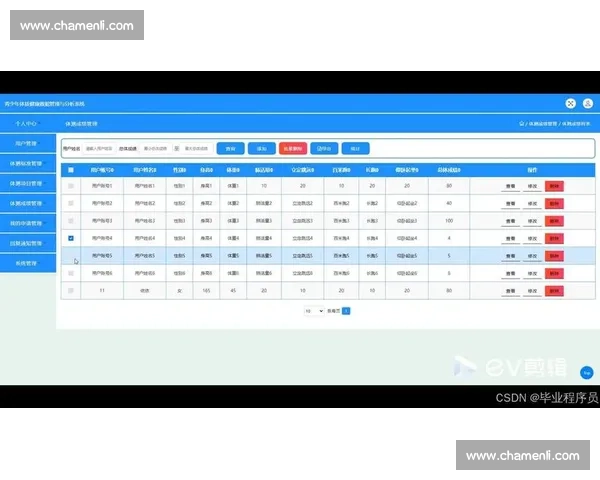This screenshot has width=600, height=480.
Task: Click 查看 for the row with account 11
Action: pyautogui.click(x=510, y=291)
